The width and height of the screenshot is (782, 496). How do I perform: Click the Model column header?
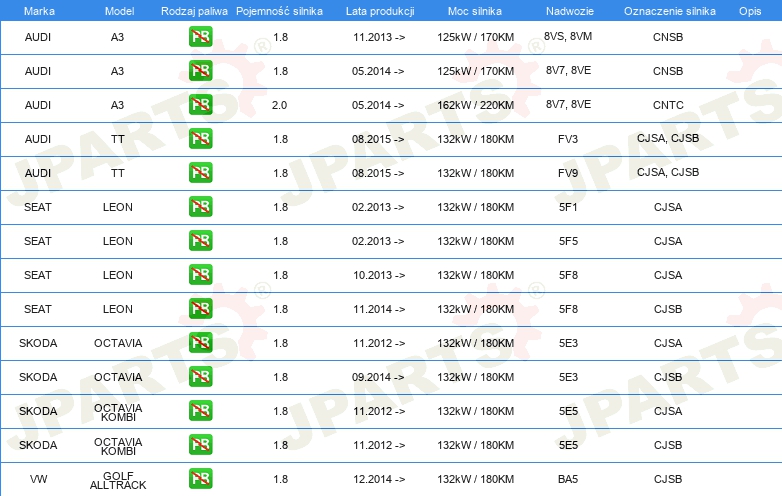(x=119, y=11)
